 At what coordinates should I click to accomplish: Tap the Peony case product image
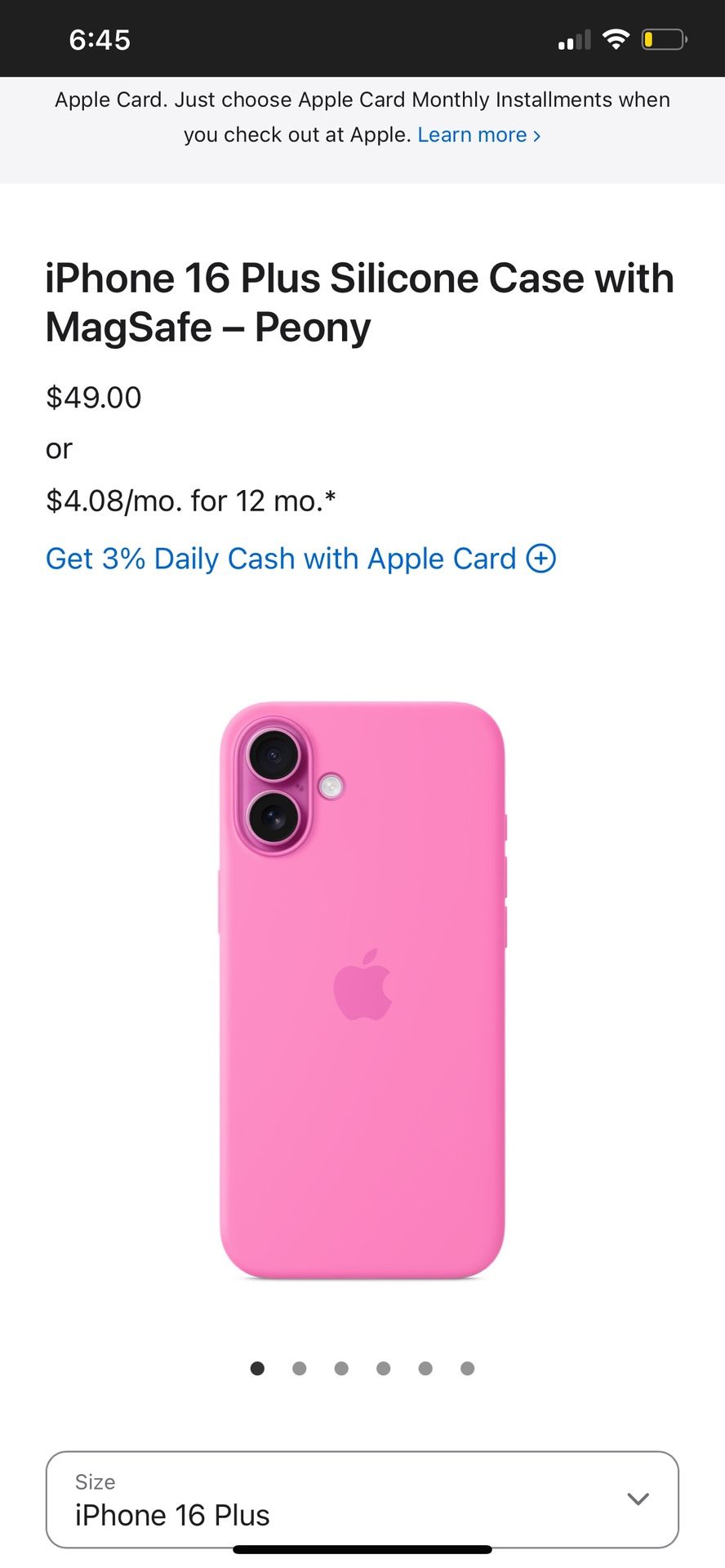pos(362,990)
